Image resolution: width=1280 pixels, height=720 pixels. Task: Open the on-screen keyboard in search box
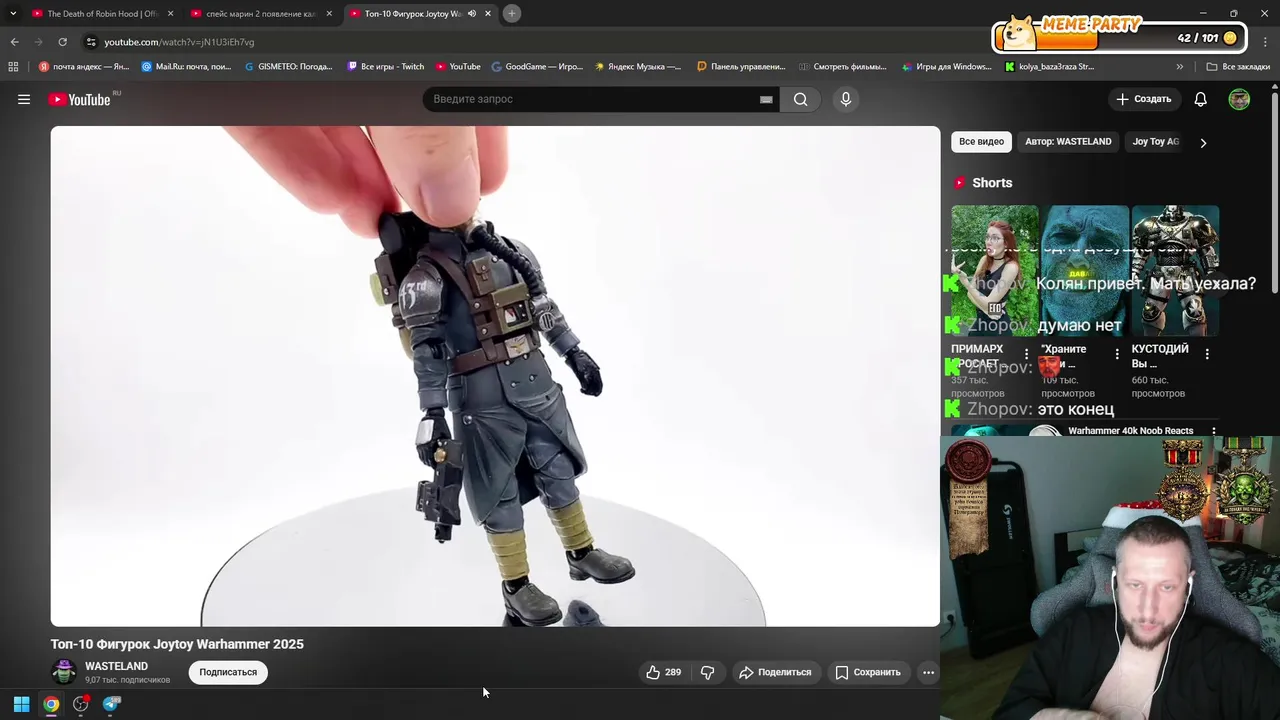pyautogui.click(x=766, y=99)
